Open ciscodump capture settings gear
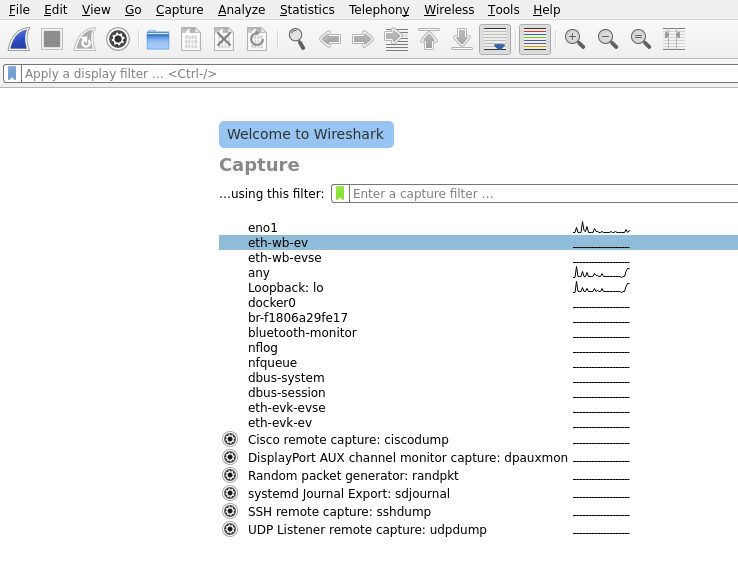Image resolution: width=738 pixels, height=574 pixels. 230,439
